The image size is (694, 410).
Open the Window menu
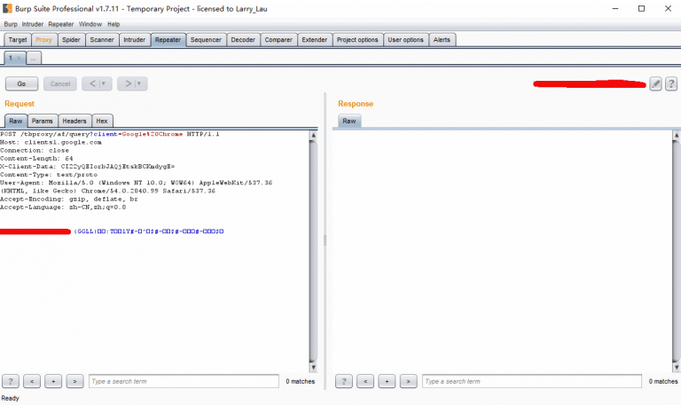(90, 24)
